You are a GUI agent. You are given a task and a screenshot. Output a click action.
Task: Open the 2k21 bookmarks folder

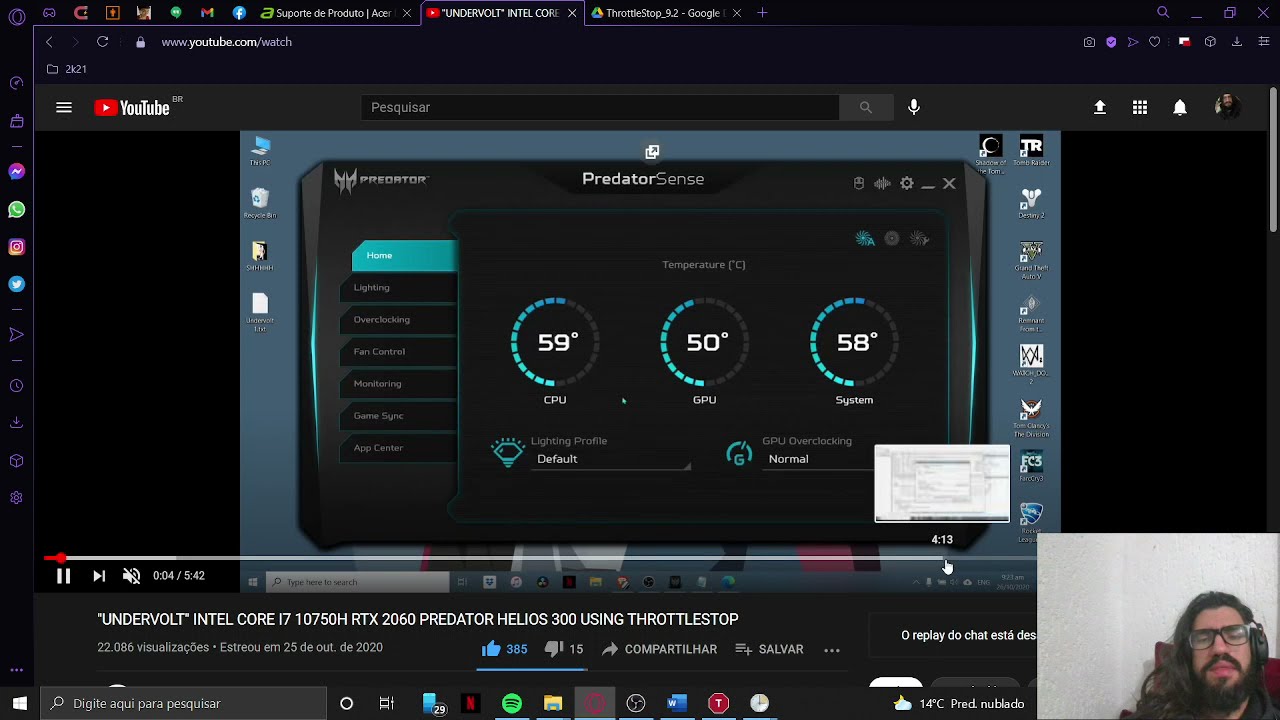(67, 69)
